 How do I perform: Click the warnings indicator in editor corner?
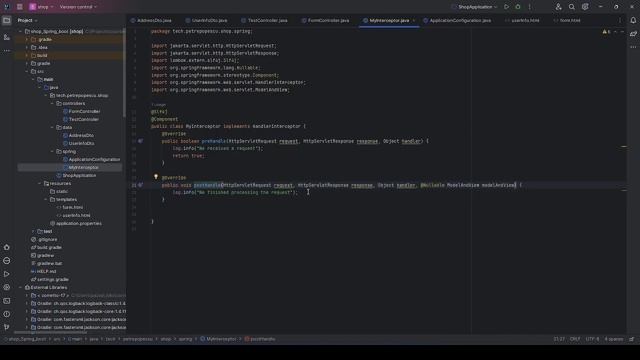pos(606,31)
